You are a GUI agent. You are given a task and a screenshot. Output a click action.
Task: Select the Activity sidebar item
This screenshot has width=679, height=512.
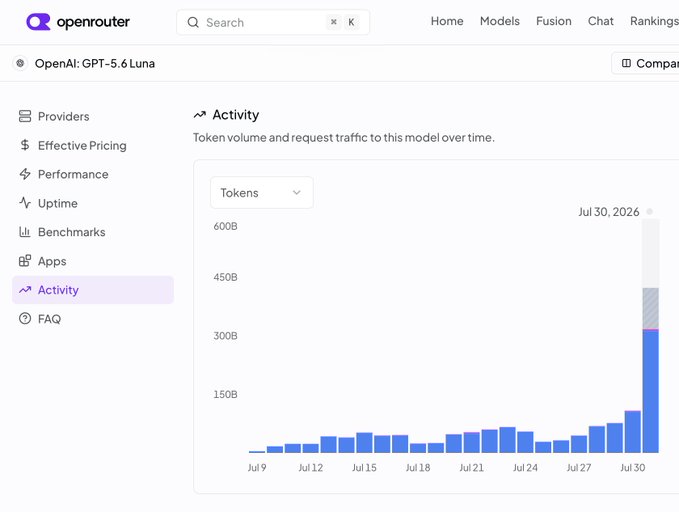point(93,290)
